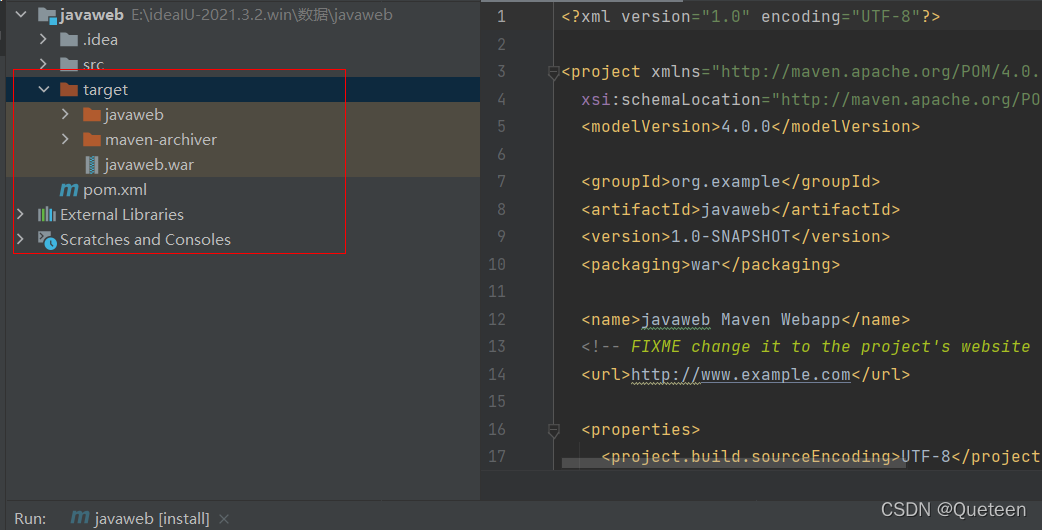Click the FIXME comment on line 13
Viewport: 1042px width, 530px height.
pos(805,347)
